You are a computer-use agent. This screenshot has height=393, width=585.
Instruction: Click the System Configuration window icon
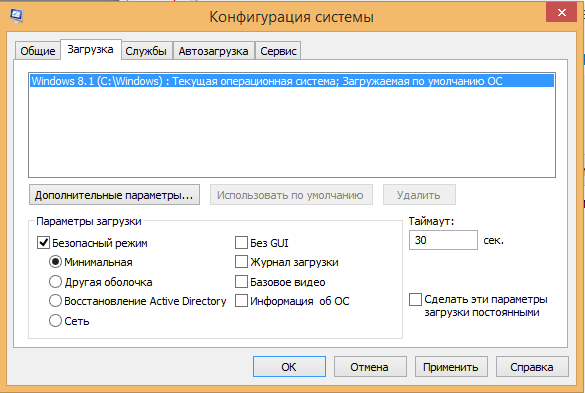(16, 16)
